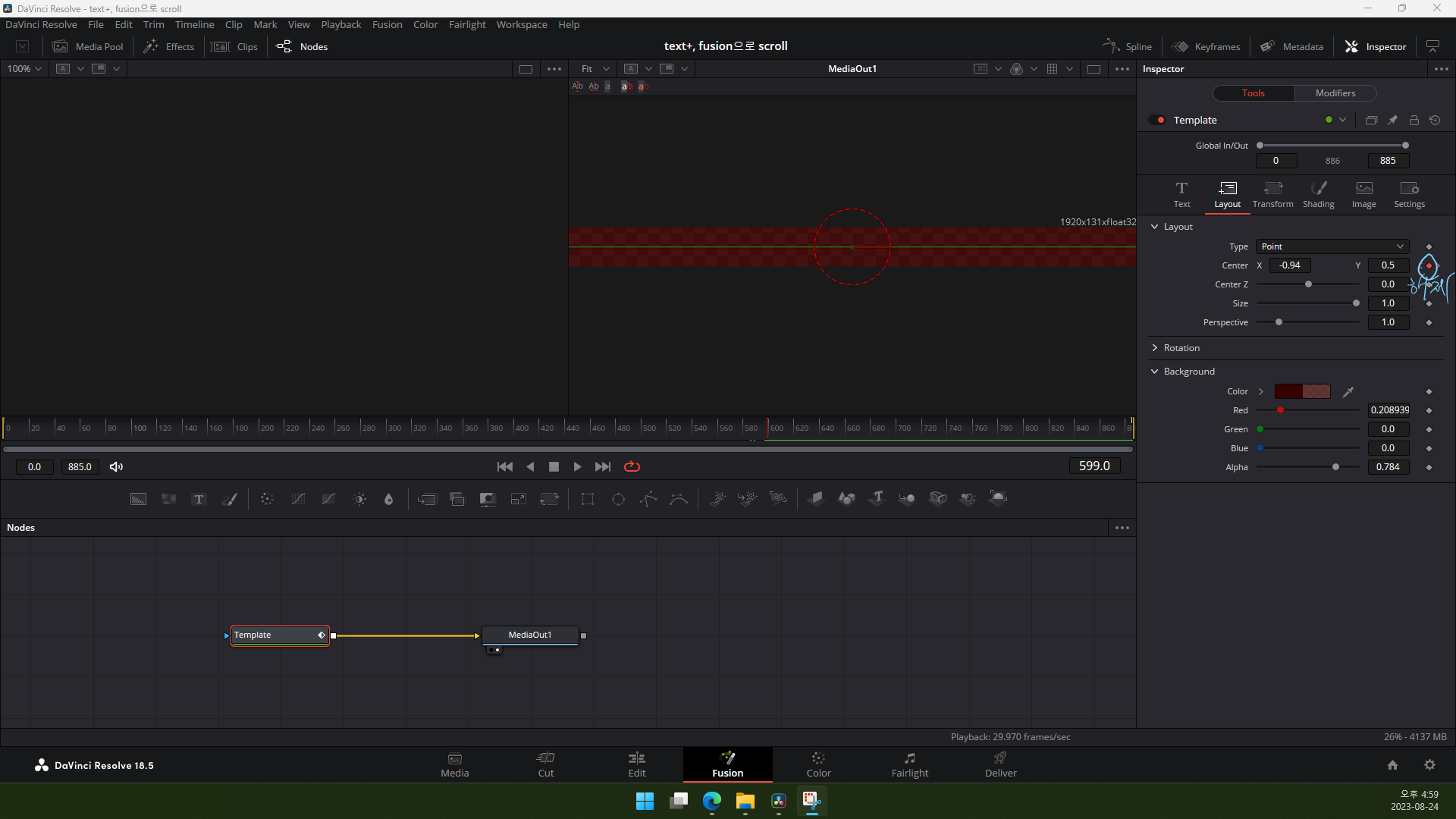Viewport: 1456px width, 819px height.
Task: Pick background color with eyedropper
Action: point(1348,392)
